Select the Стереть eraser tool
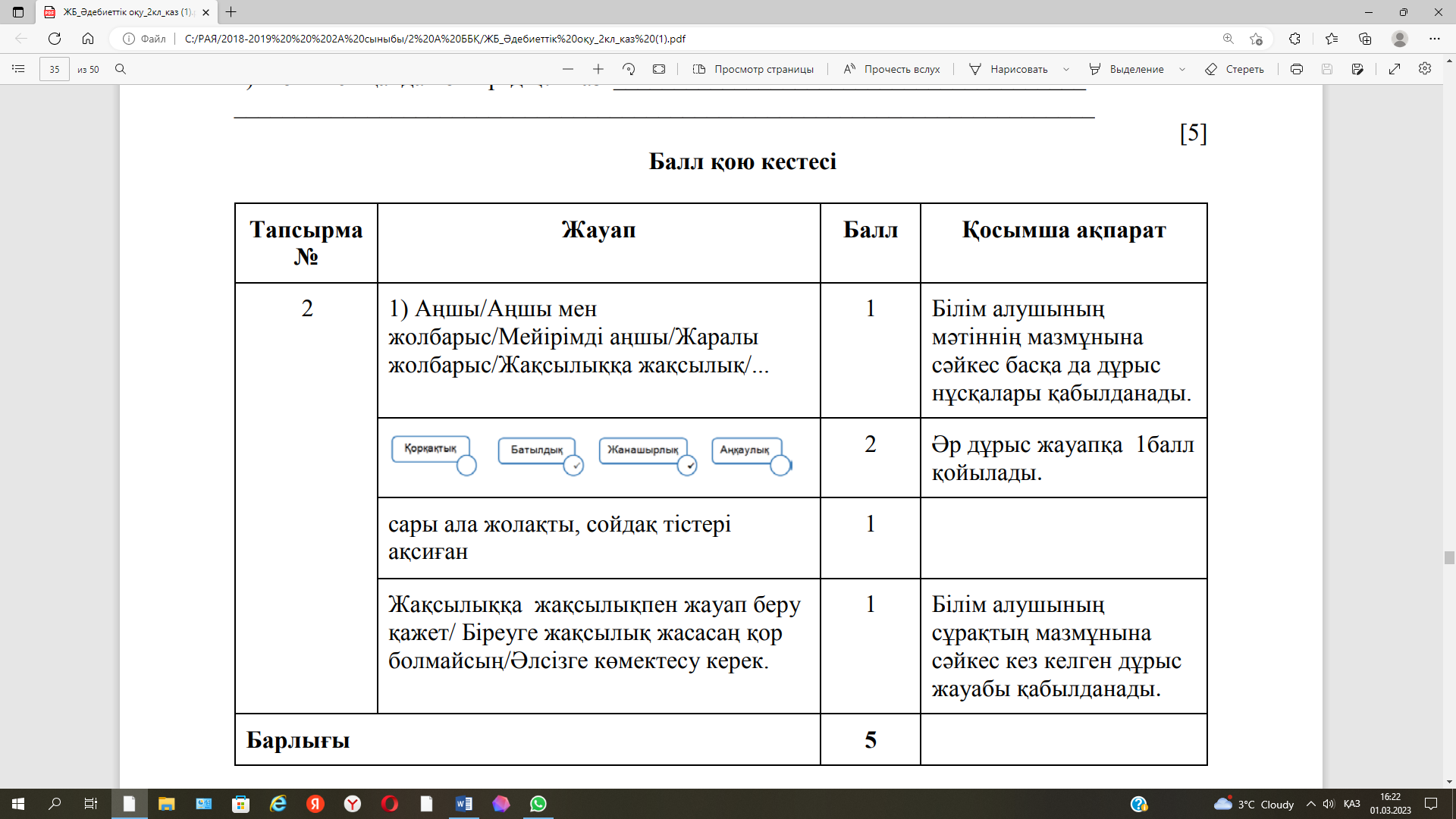The width and height of the screenshot is (1456, 819). pyautogui.click(x=1235, y=69)
